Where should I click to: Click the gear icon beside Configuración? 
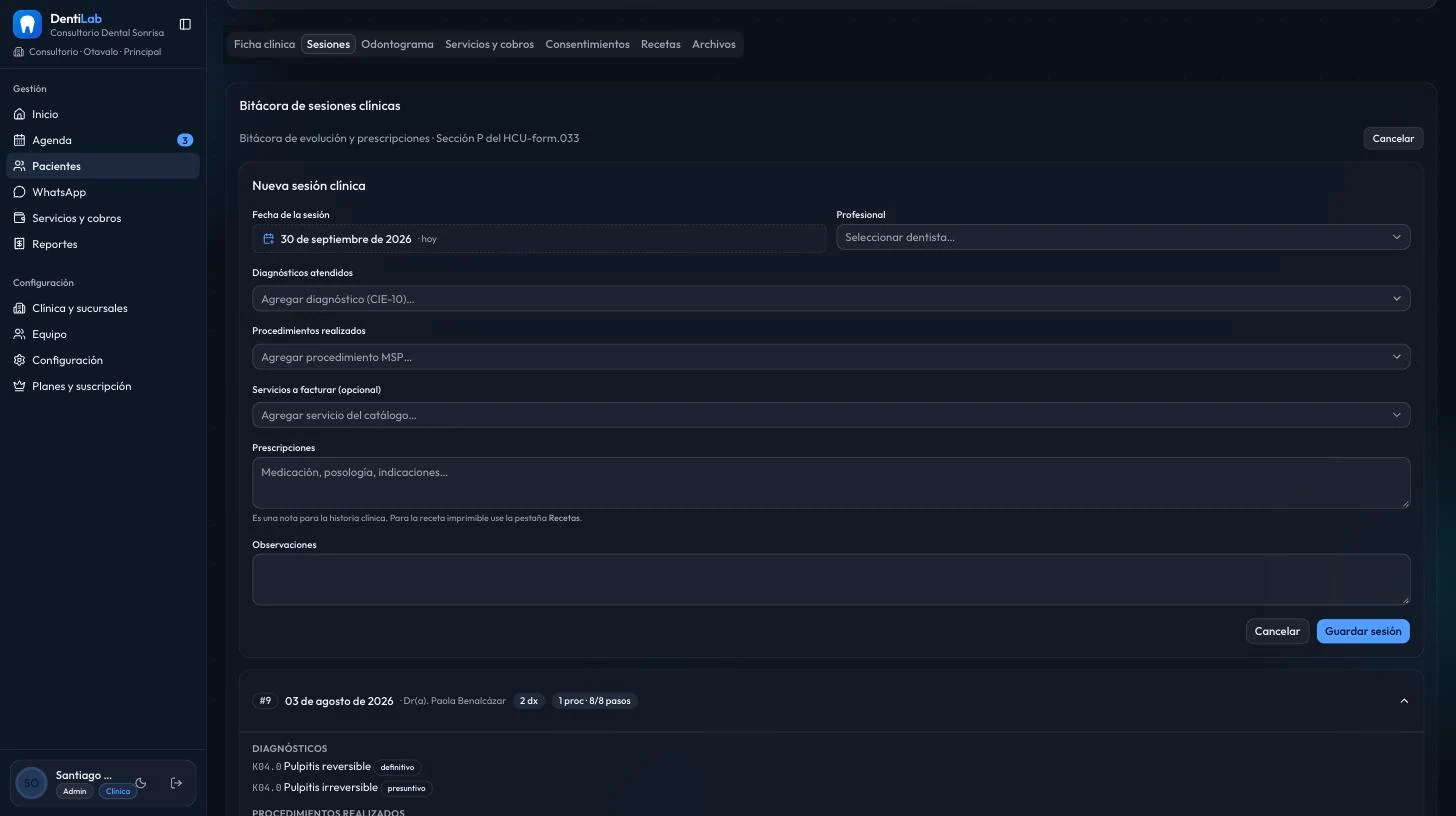19,360
